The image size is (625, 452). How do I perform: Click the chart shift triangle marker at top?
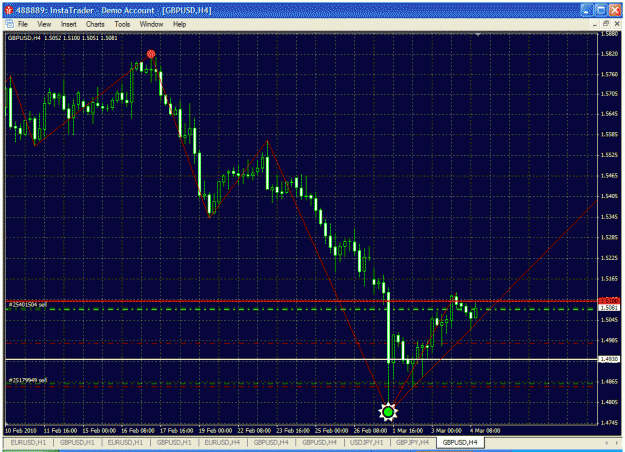[x=478, y=35]
